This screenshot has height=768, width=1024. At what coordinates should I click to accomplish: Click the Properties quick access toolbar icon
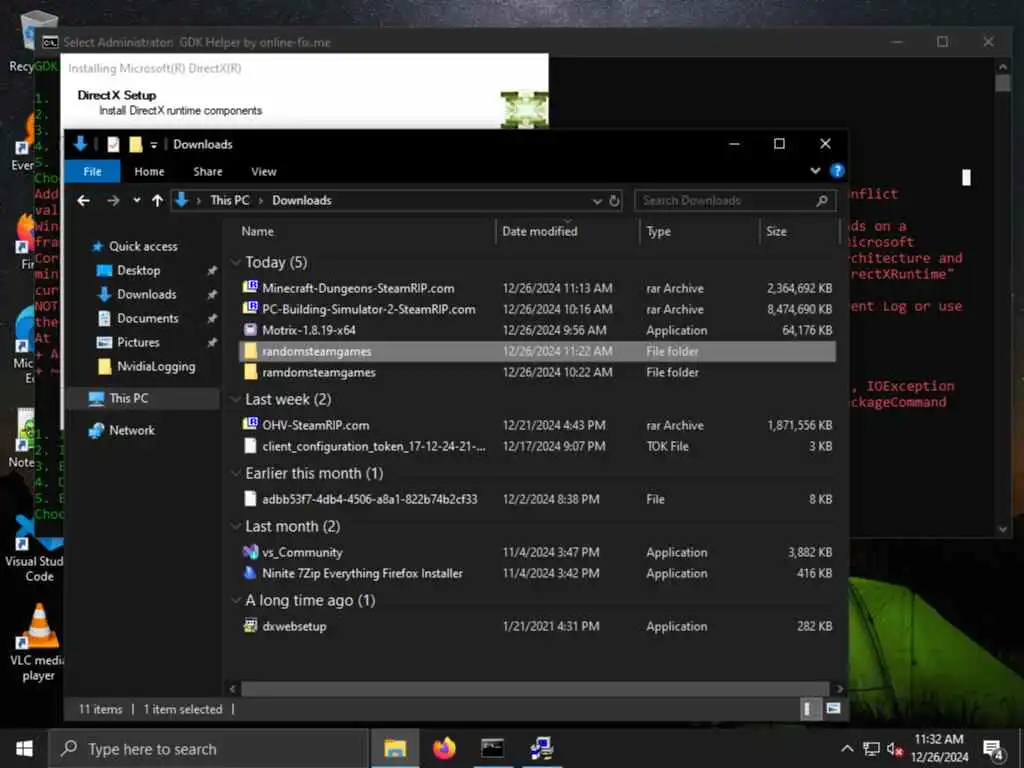point(113,144)
